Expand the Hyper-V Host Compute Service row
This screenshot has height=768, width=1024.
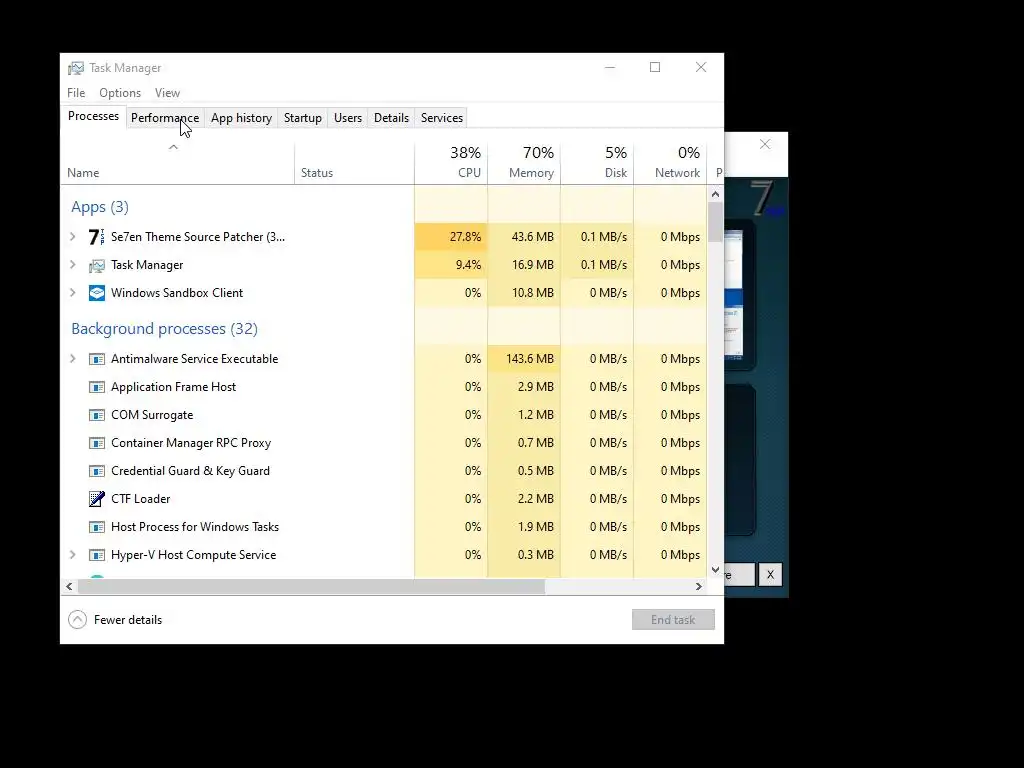click(72, 554)
